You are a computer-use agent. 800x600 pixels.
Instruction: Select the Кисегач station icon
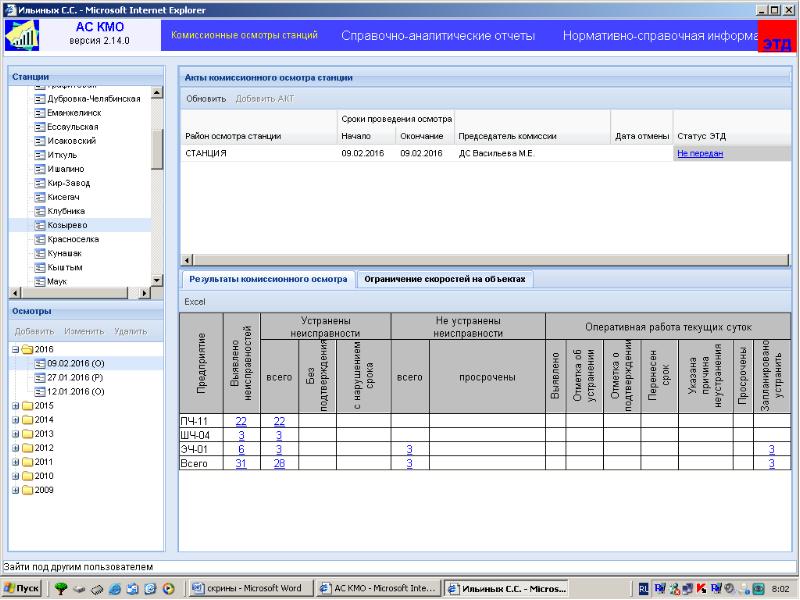tap(40, 197)
